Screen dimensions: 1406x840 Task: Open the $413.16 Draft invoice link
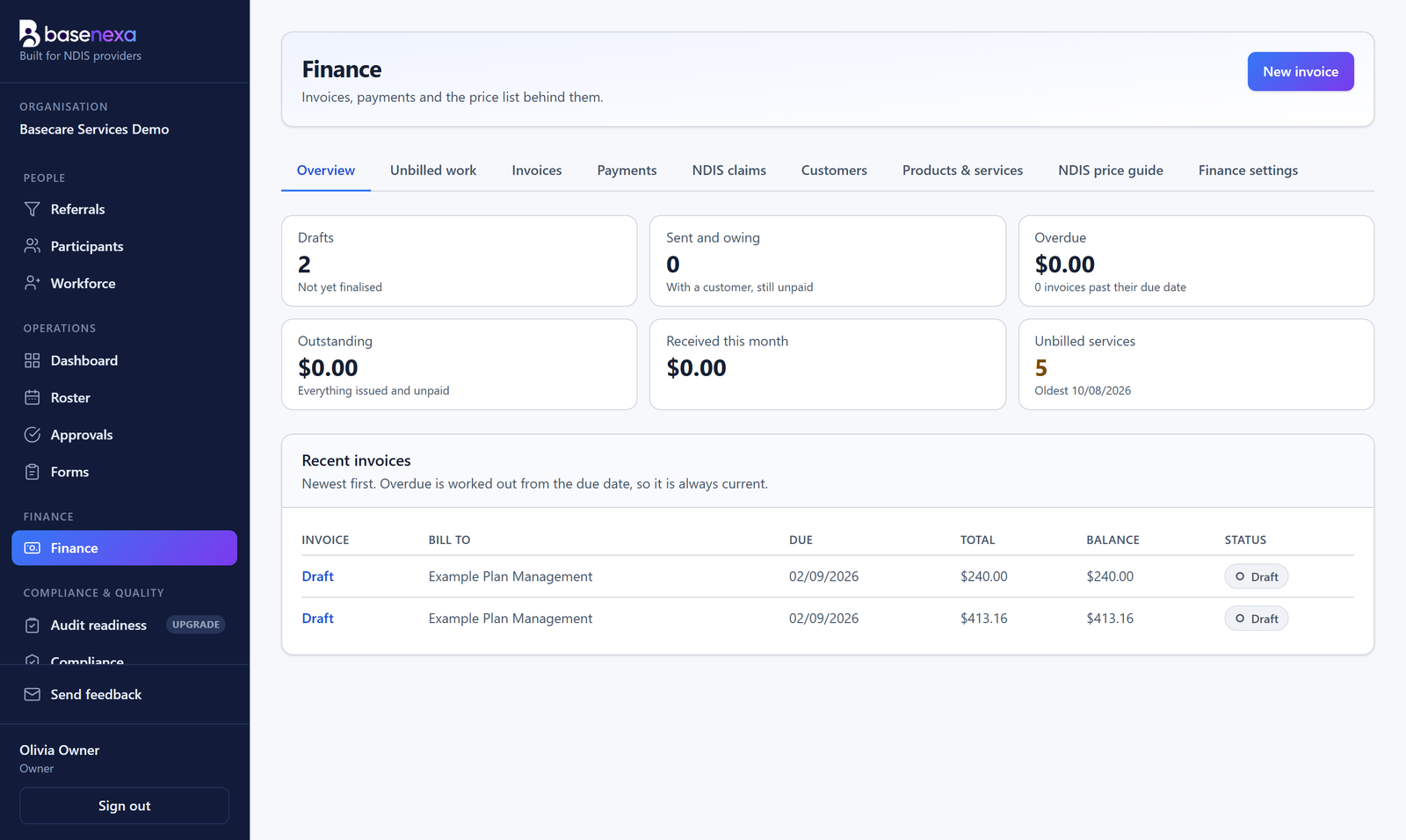(317, 619)
